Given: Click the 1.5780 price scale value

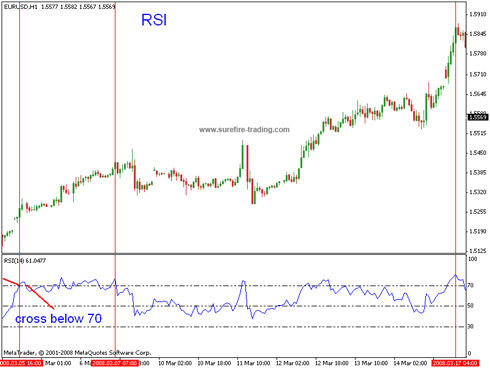Looking at the screenshot, I should tap(478, 54).
